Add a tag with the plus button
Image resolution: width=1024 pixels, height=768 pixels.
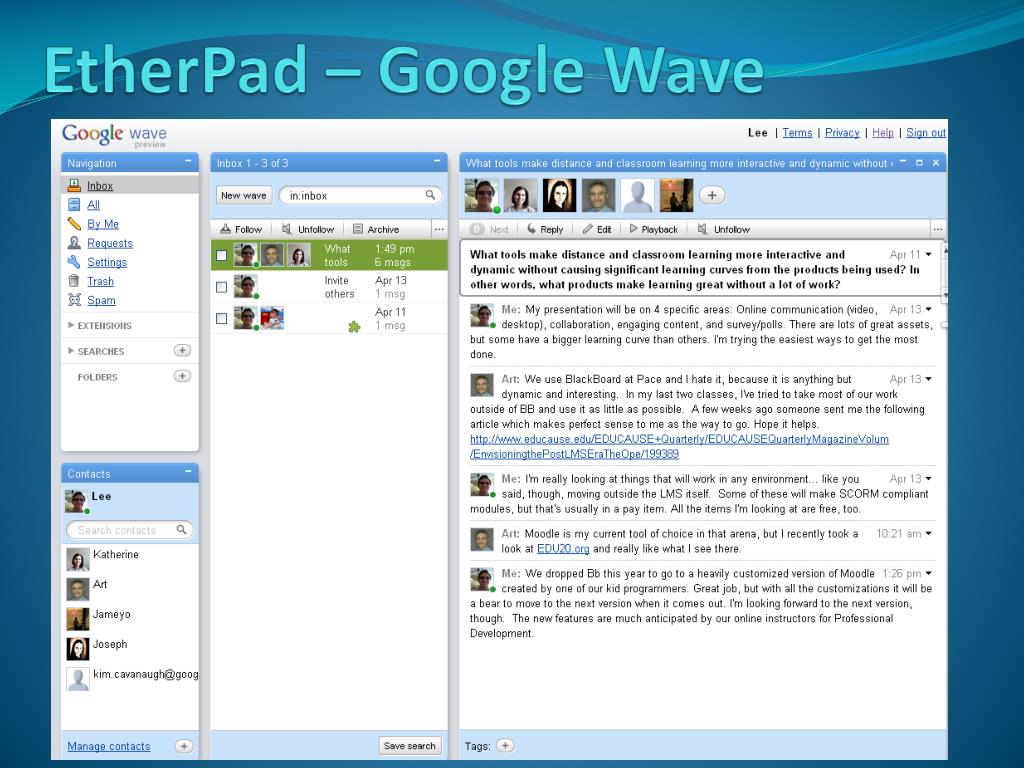coord(505,745)
